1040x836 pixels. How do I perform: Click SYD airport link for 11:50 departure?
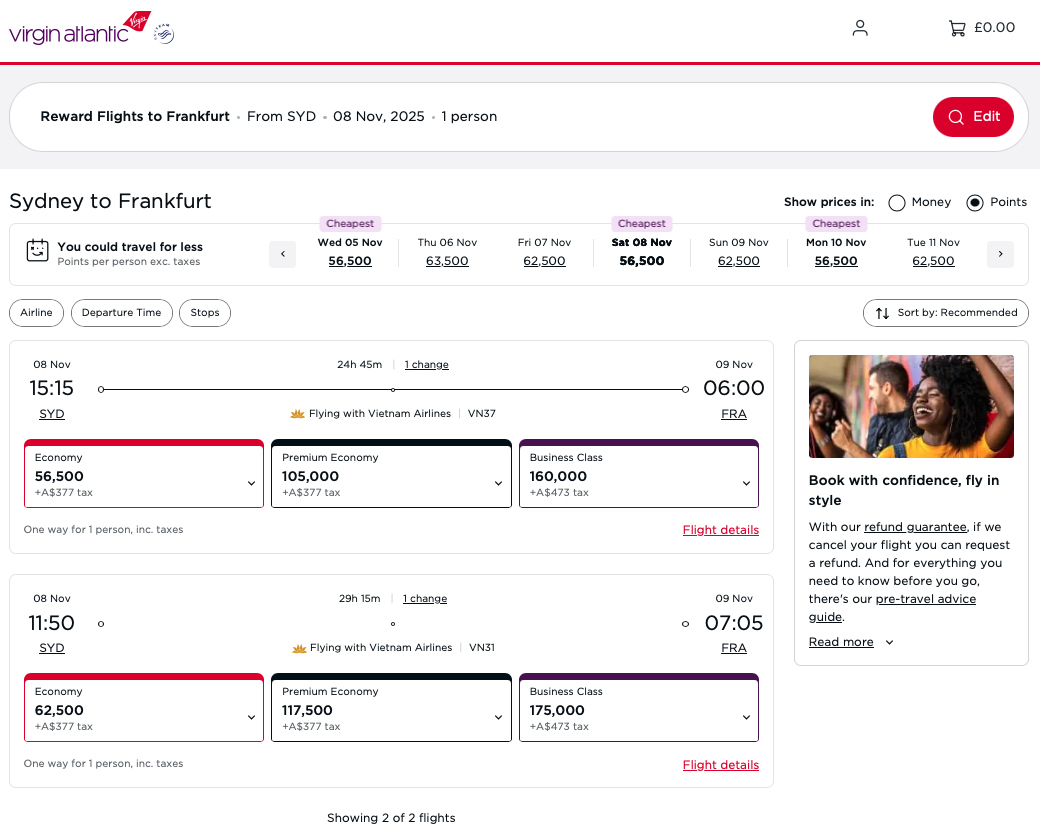click(52, 648)
